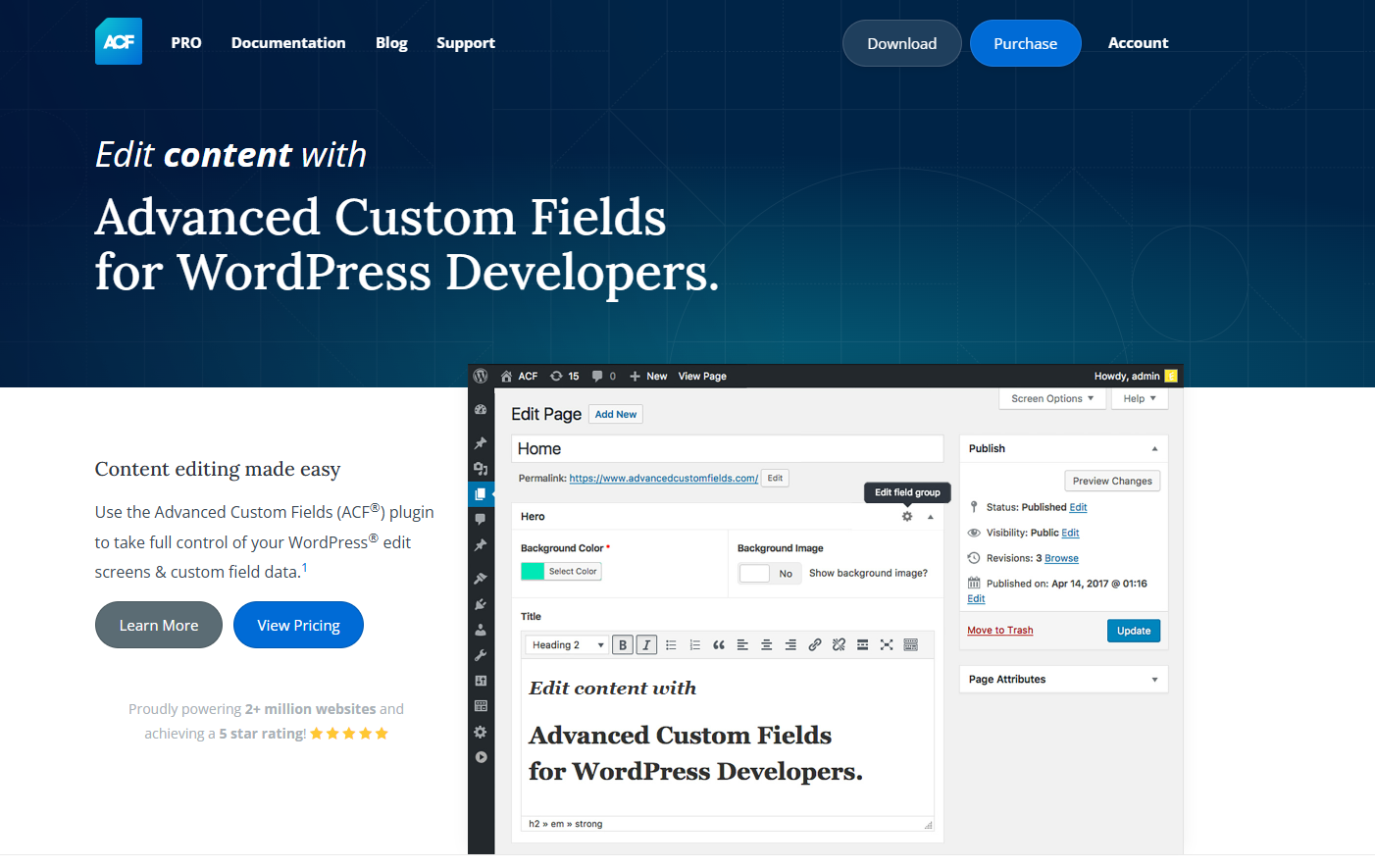1375x868 pixels.
Task: Expand the Help dropdown tab
Action: point(1140,398)
